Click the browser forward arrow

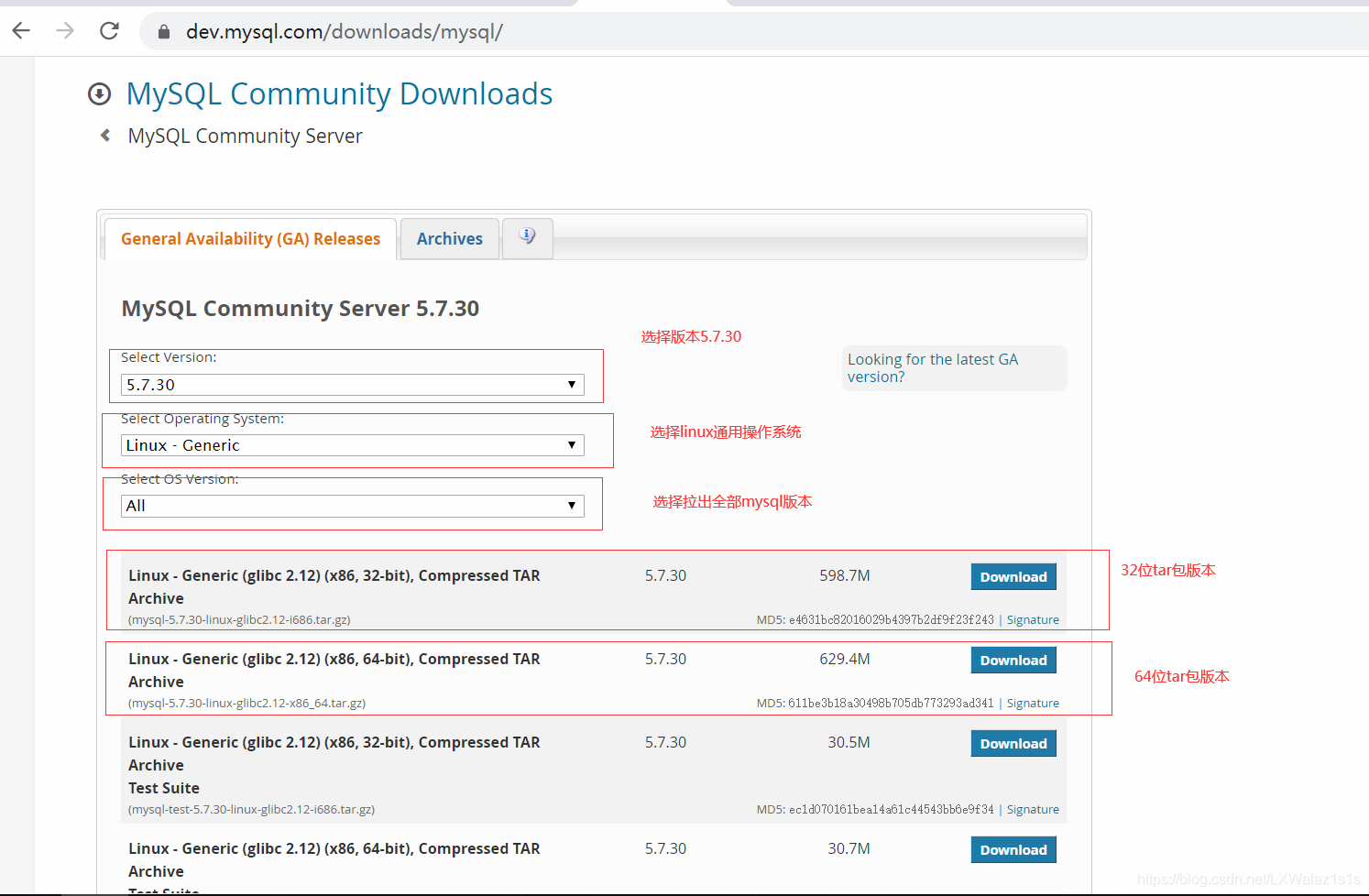coord(65,31)
